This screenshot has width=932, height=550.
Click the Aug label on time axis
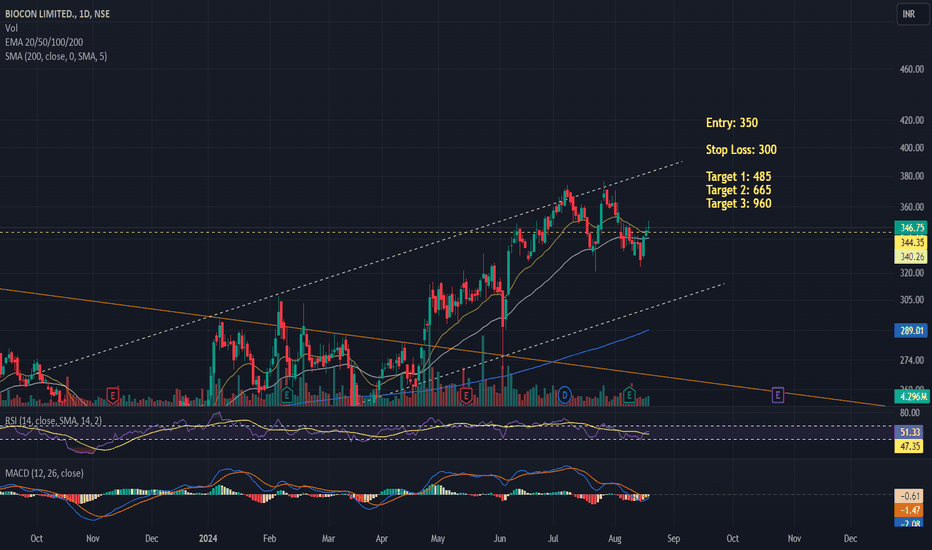tap(615, 539)
